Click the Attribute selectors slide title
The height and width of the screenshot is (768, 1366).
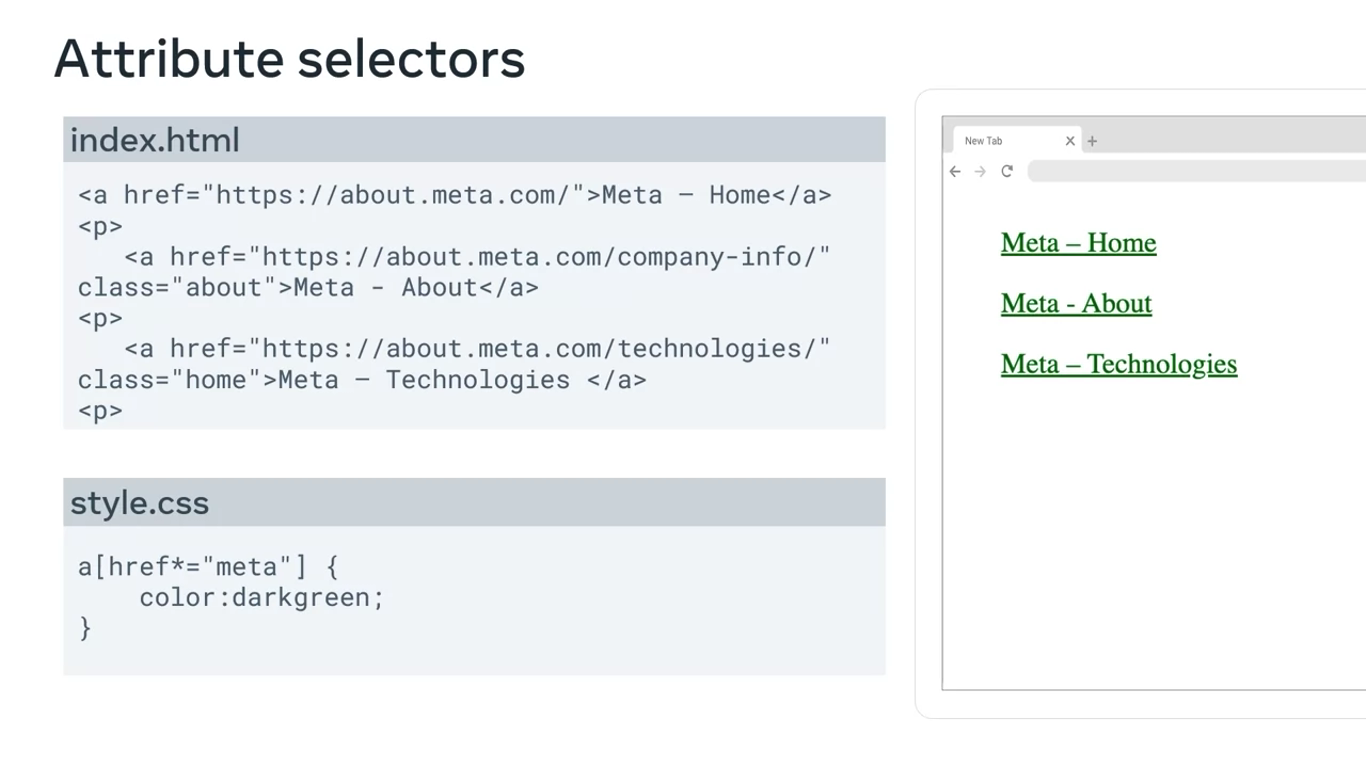coord(289,58)
